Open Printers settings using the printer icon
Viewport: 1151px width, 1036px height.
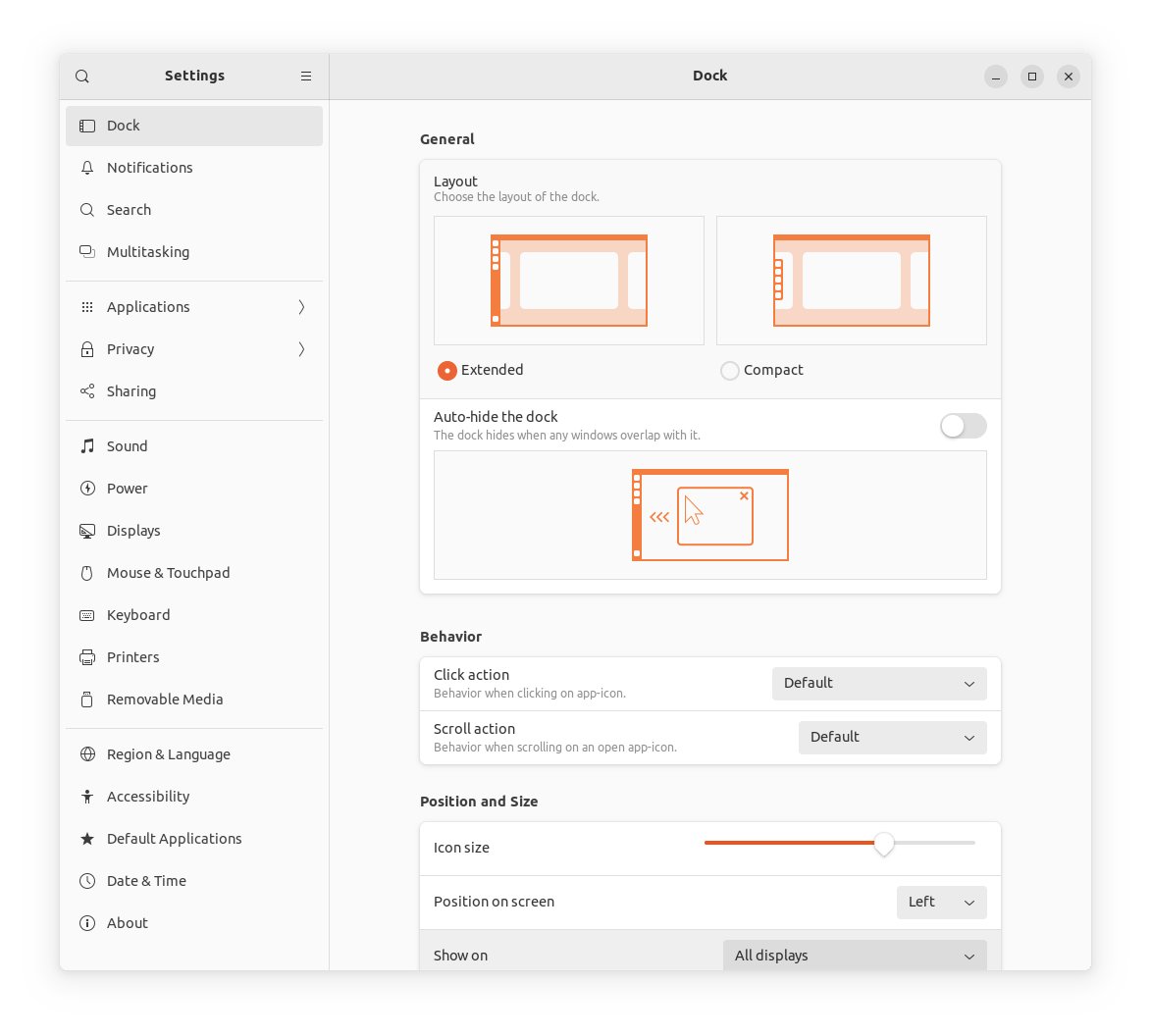pyautogui.click(x=86, y=656)
